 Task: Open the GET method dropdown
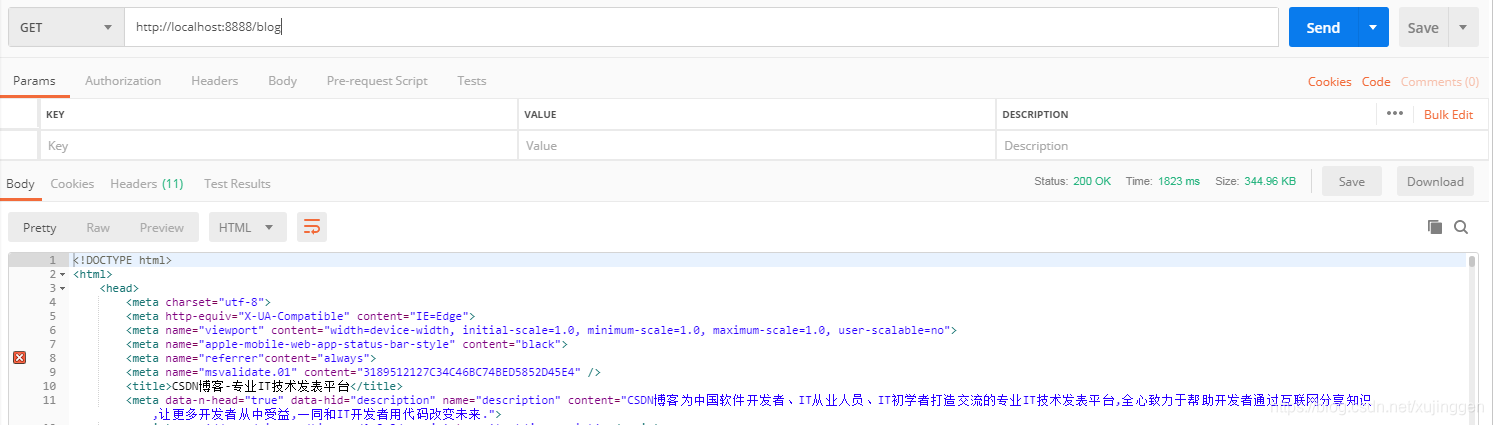click(66, 28)
